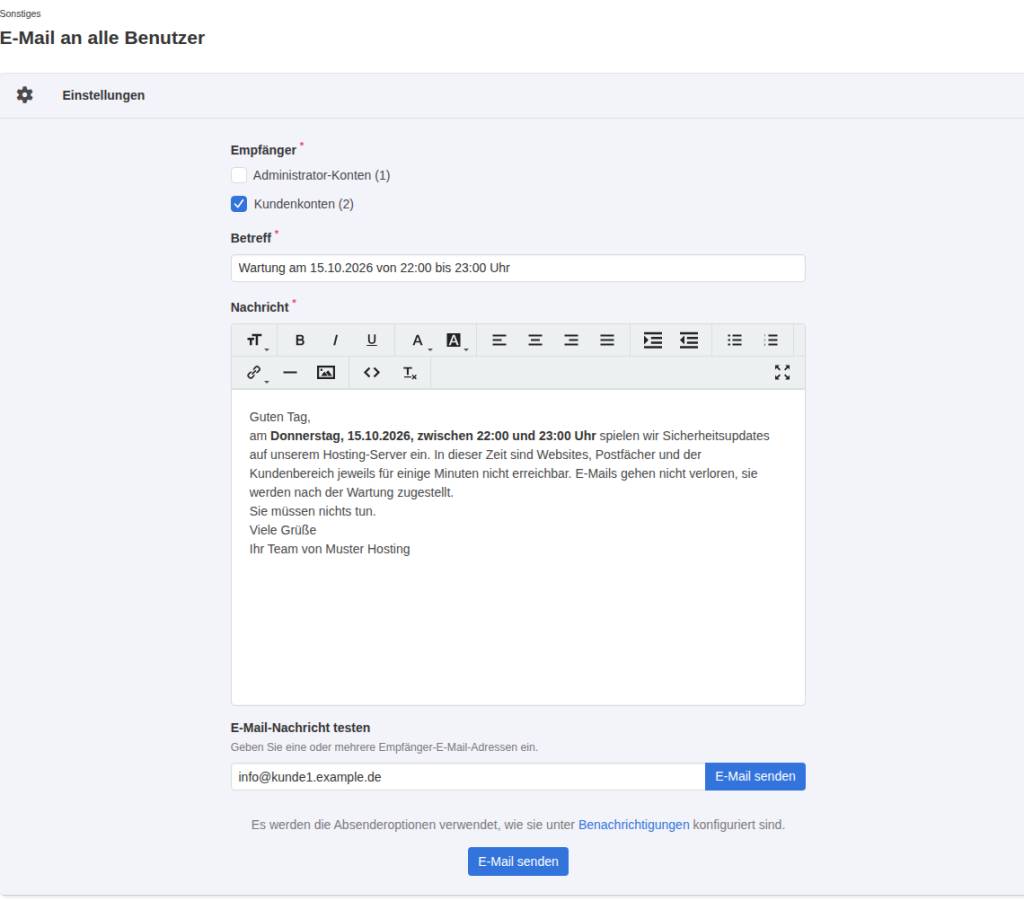Switch to HTML source code view
1024x901 pixels.
[x=372, y=373]
